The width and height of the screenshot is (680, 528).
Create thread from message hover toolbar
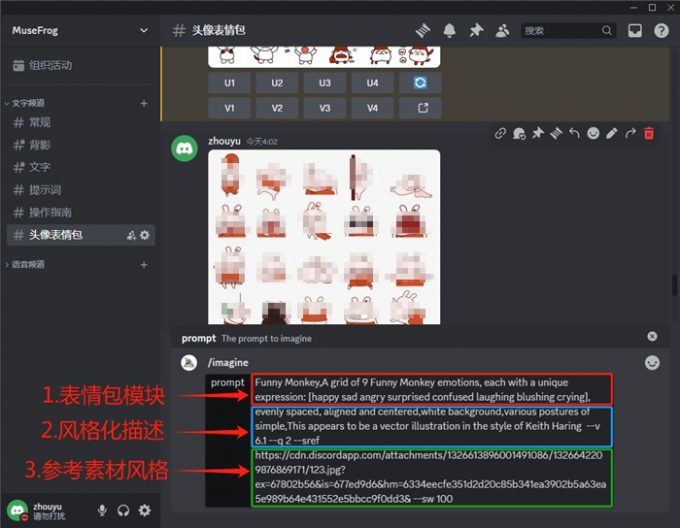[556, 133]
